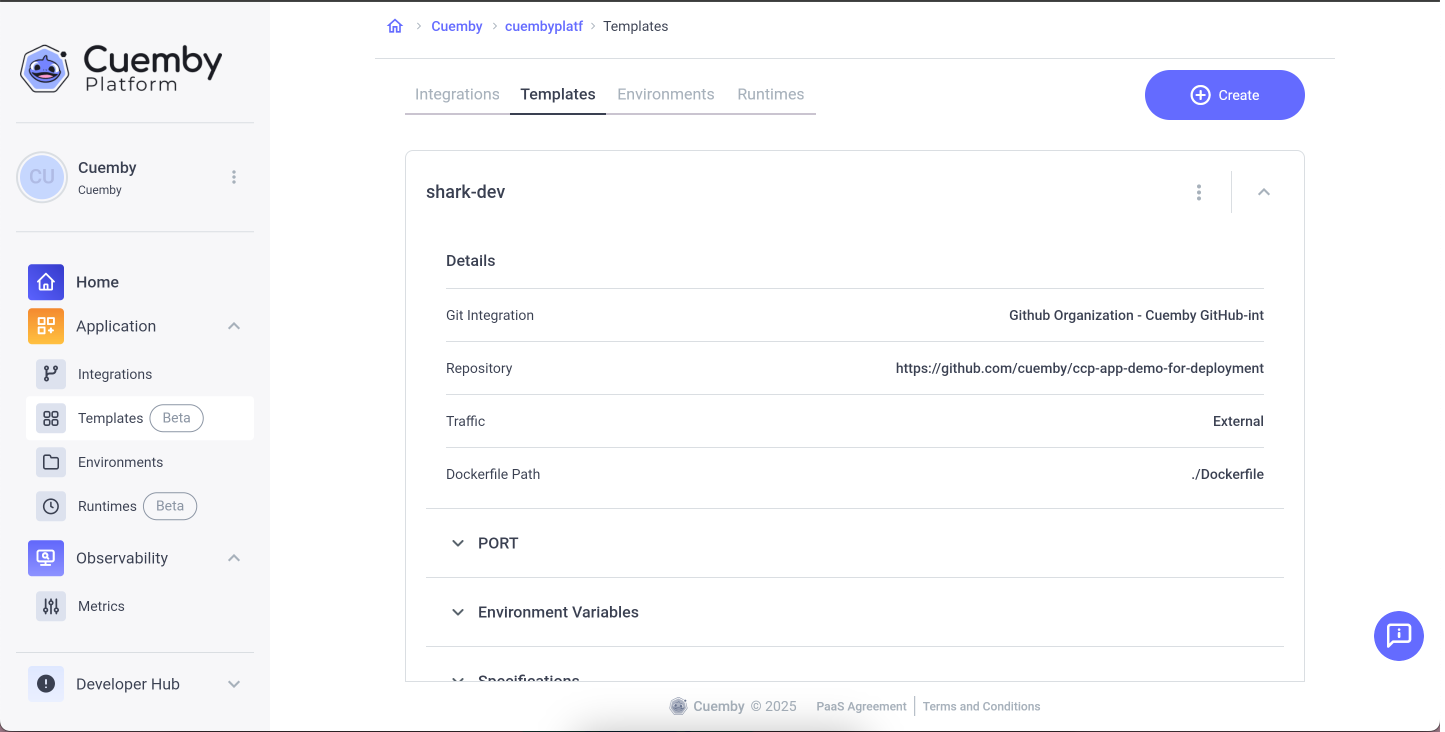Screen dimensions: 1445x732
Task: Open the feedback chat bubble icon
Action: 1398,635
